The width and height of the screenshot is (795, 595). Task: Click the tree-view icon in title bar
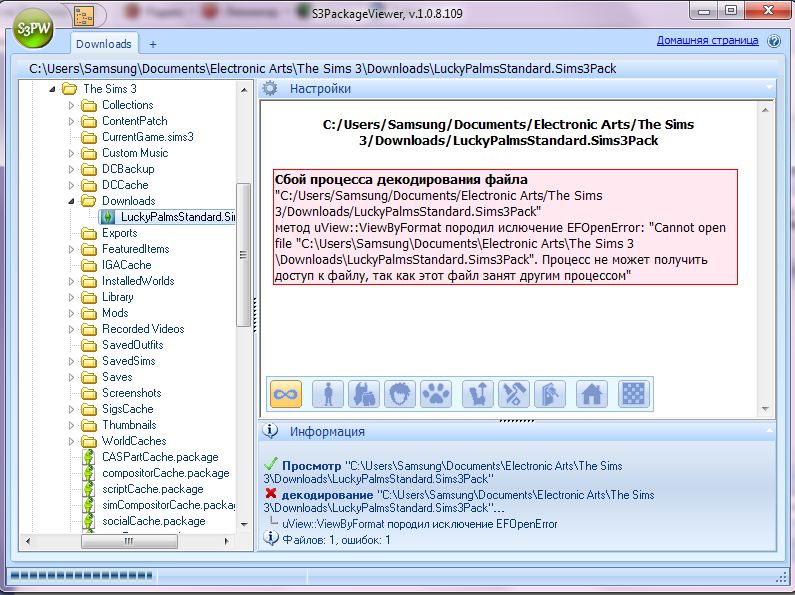(x=84, y=15)
